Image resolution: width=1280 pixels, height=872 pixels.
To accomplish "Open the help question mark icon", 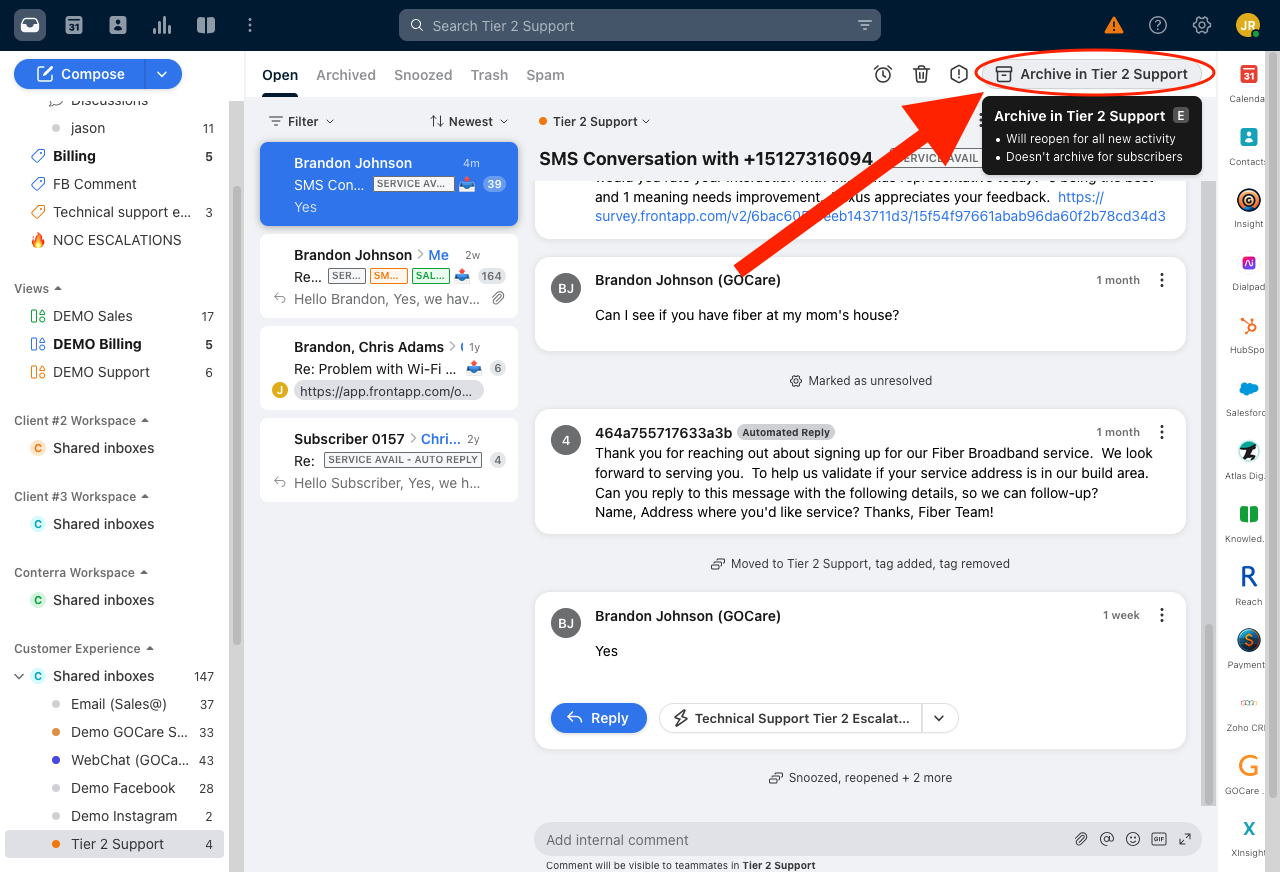I will click(1158, 26).
